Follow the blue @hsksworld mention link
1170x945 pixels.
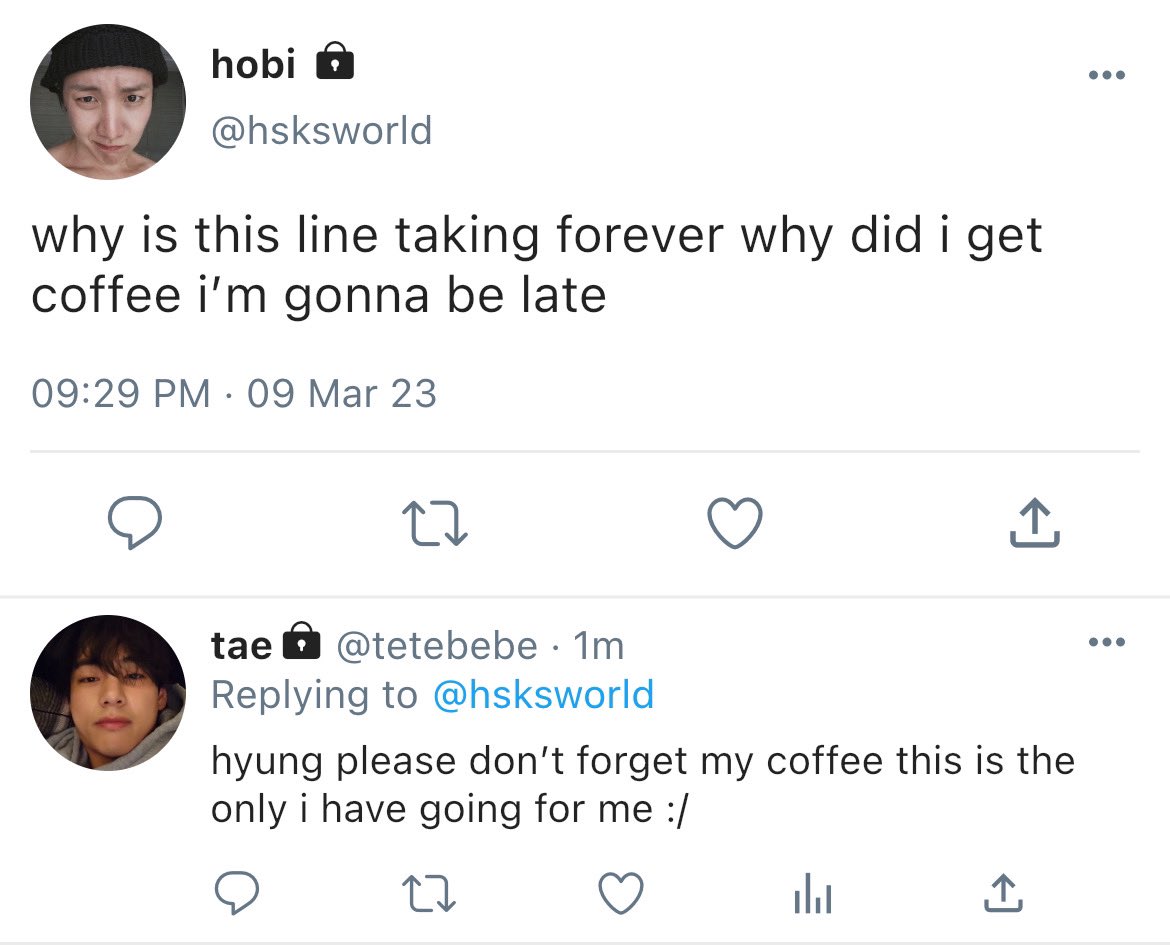click(543, 694)
